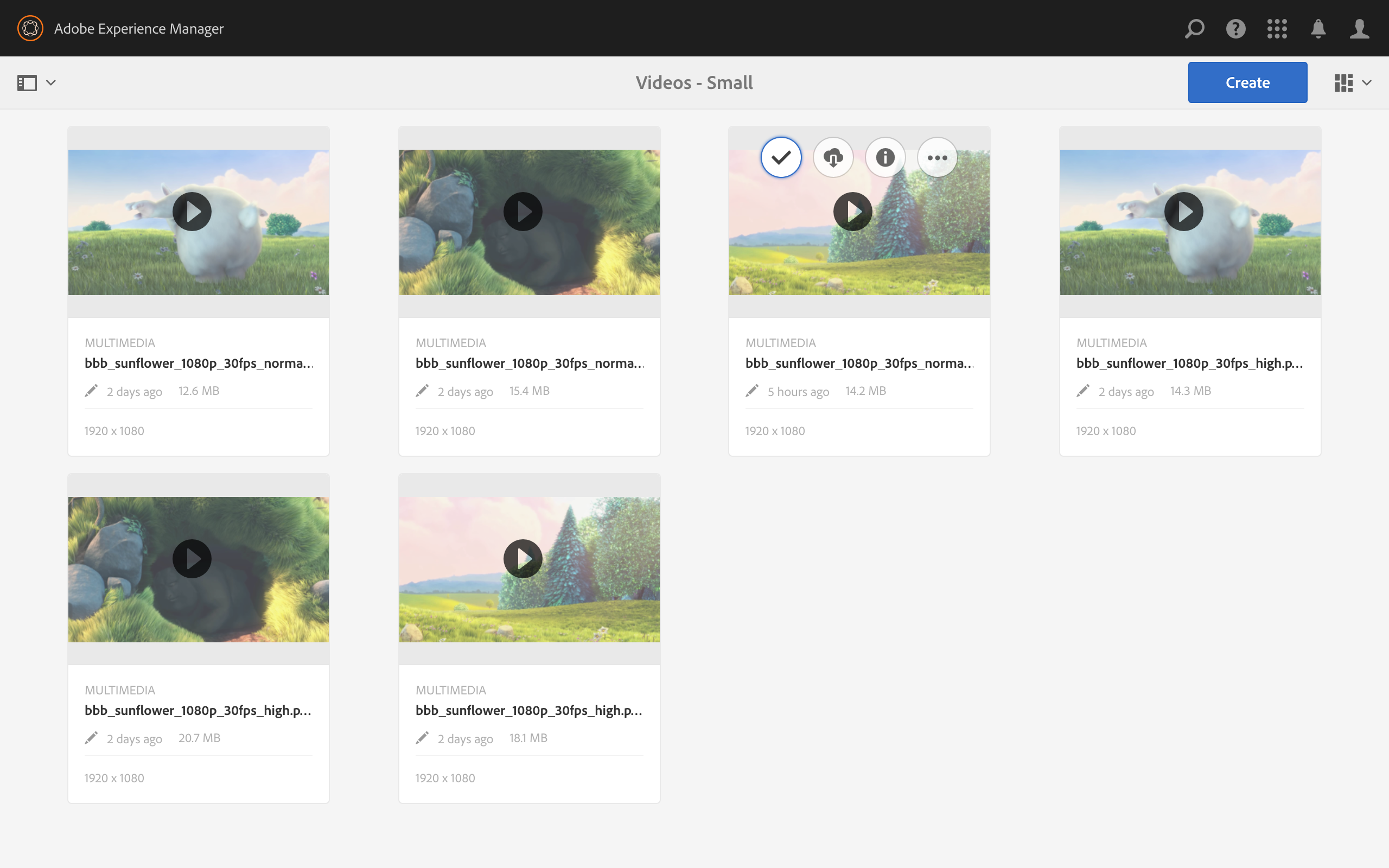The height and width of the screenshot is (868, 1389).
Task: Open the 12.6 MB bbb_sunflower normal video title
Action: pyautogui.click(x=199, y=363)
